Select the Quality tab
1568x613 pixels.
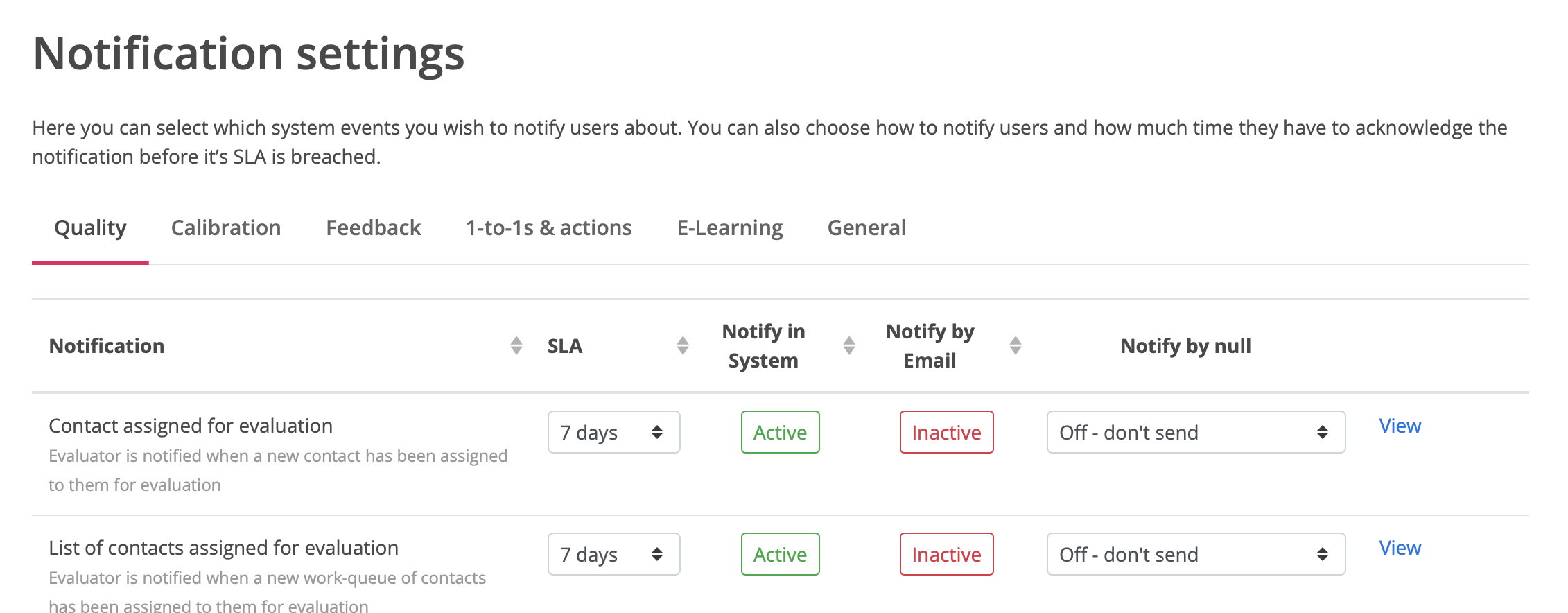point(90,228)
